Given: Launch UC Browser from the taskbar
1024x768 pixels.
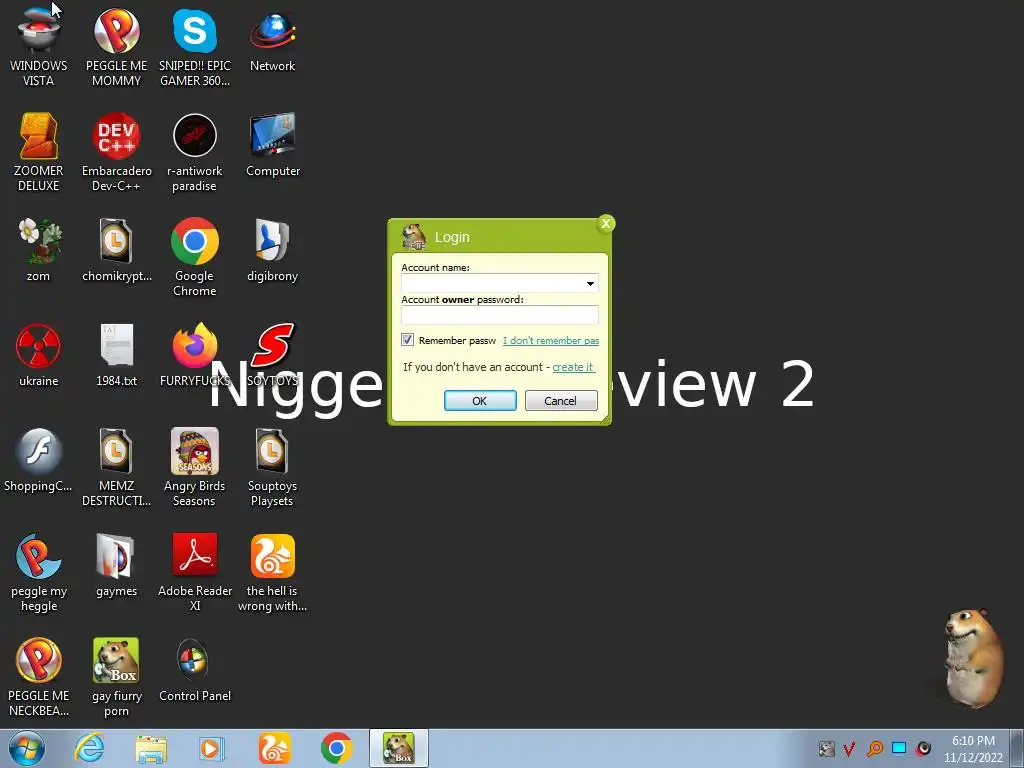Looking at the screenshot, I should point(274,749).
